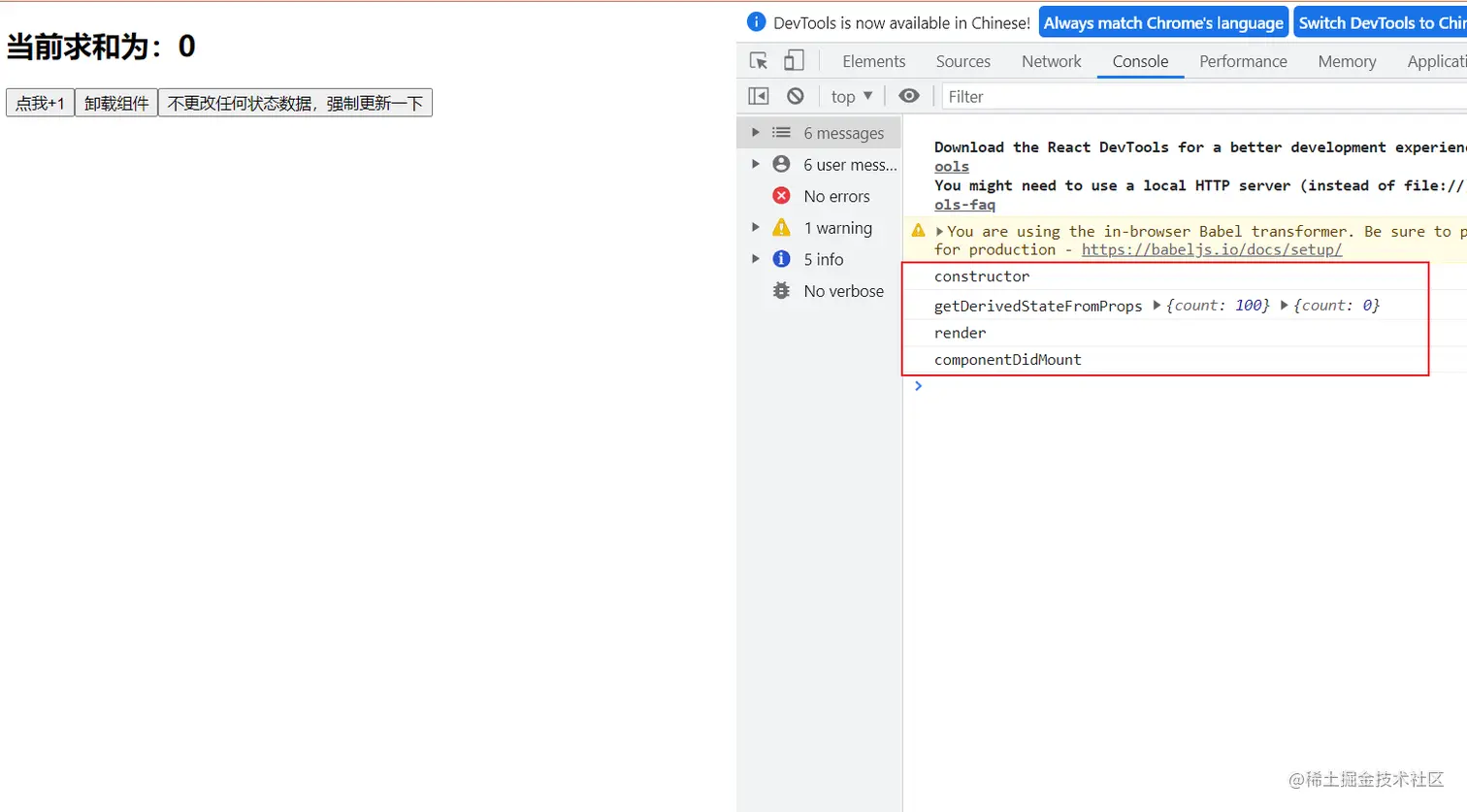Expand the Babel transformer warning message
Image resolution: width=1467 pixels, height=812 pixels.
coord(939,232)
